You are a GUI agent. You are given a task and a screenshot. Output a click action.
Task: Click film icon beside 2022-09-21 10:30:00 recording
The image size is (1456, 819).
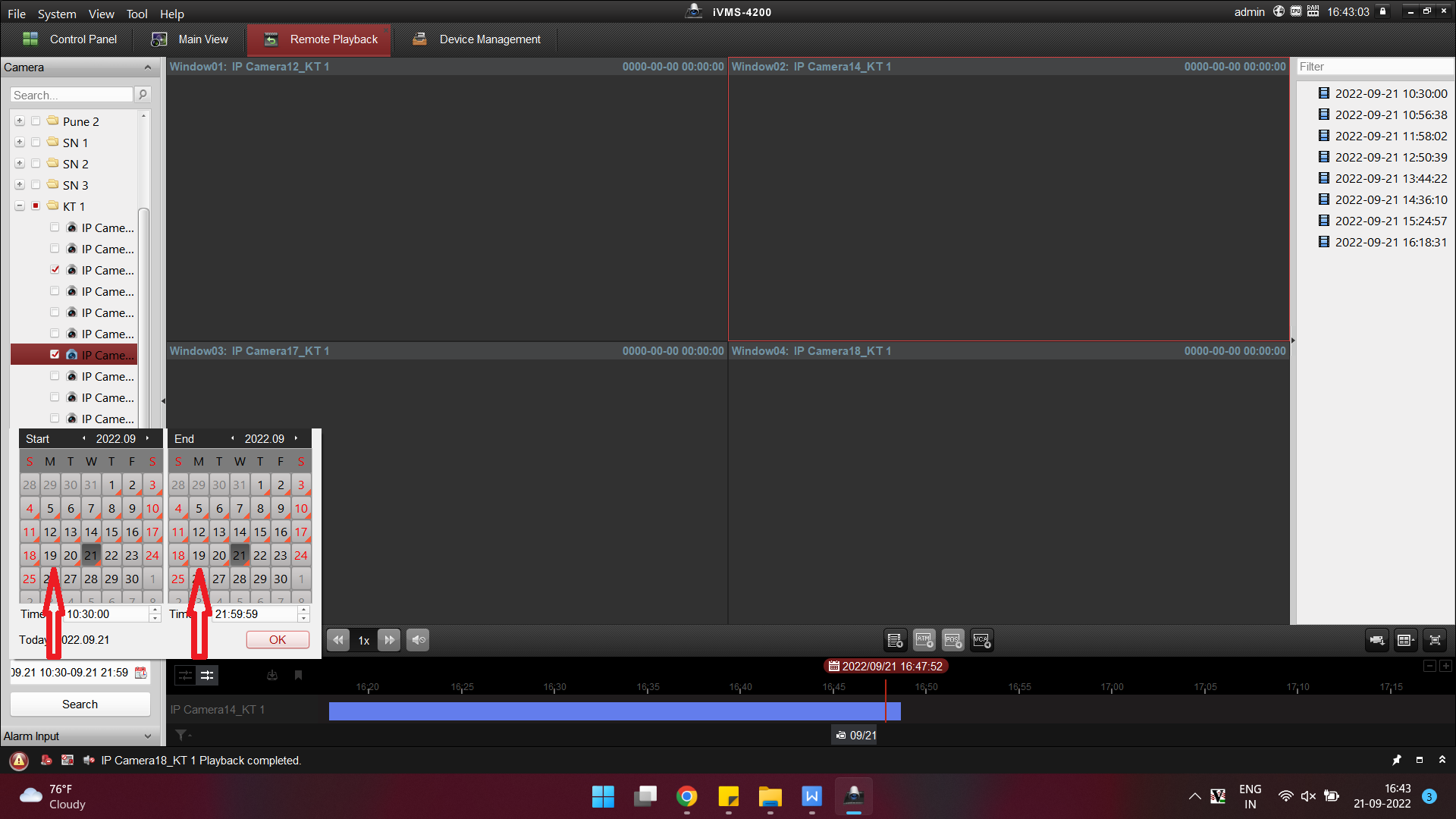click(1324, 93)
